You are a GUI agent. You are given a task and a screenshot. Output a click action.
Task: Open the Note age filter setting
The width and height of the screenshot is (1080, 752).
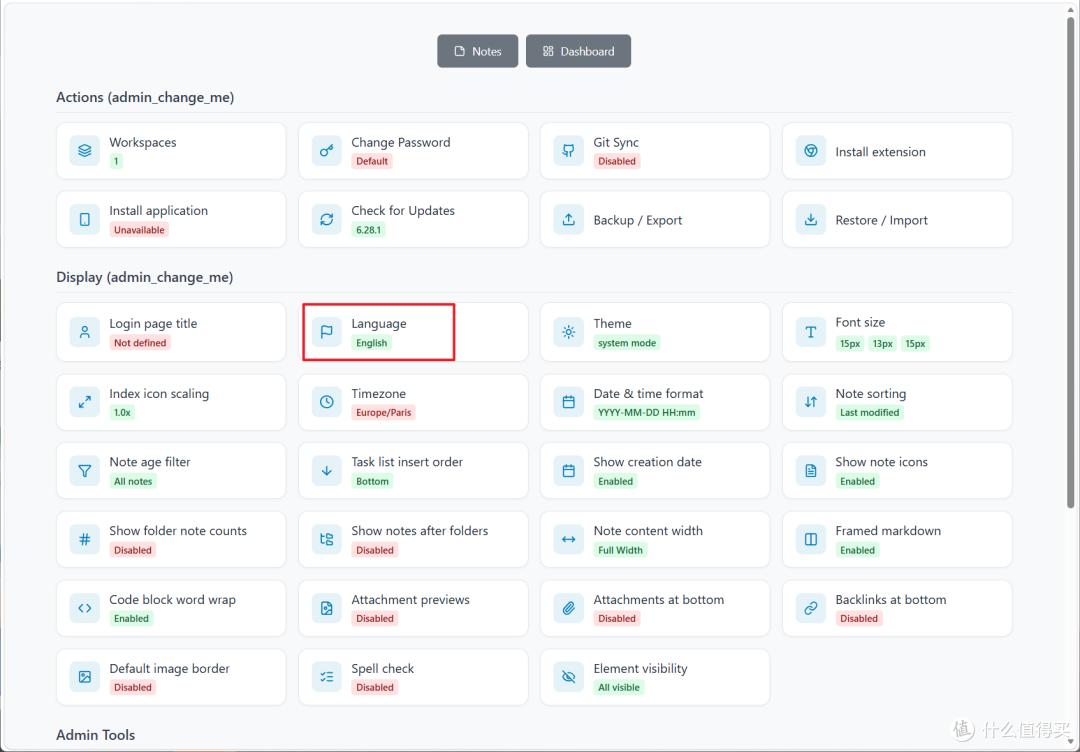[171, 471]
